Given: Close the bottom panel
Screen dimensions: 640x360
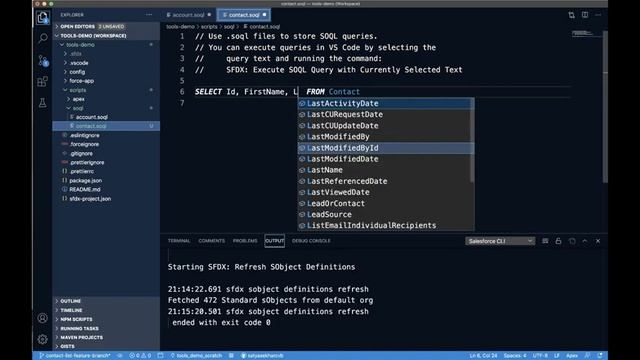Looking at the screenshot, I should click(x=598, y=241).
